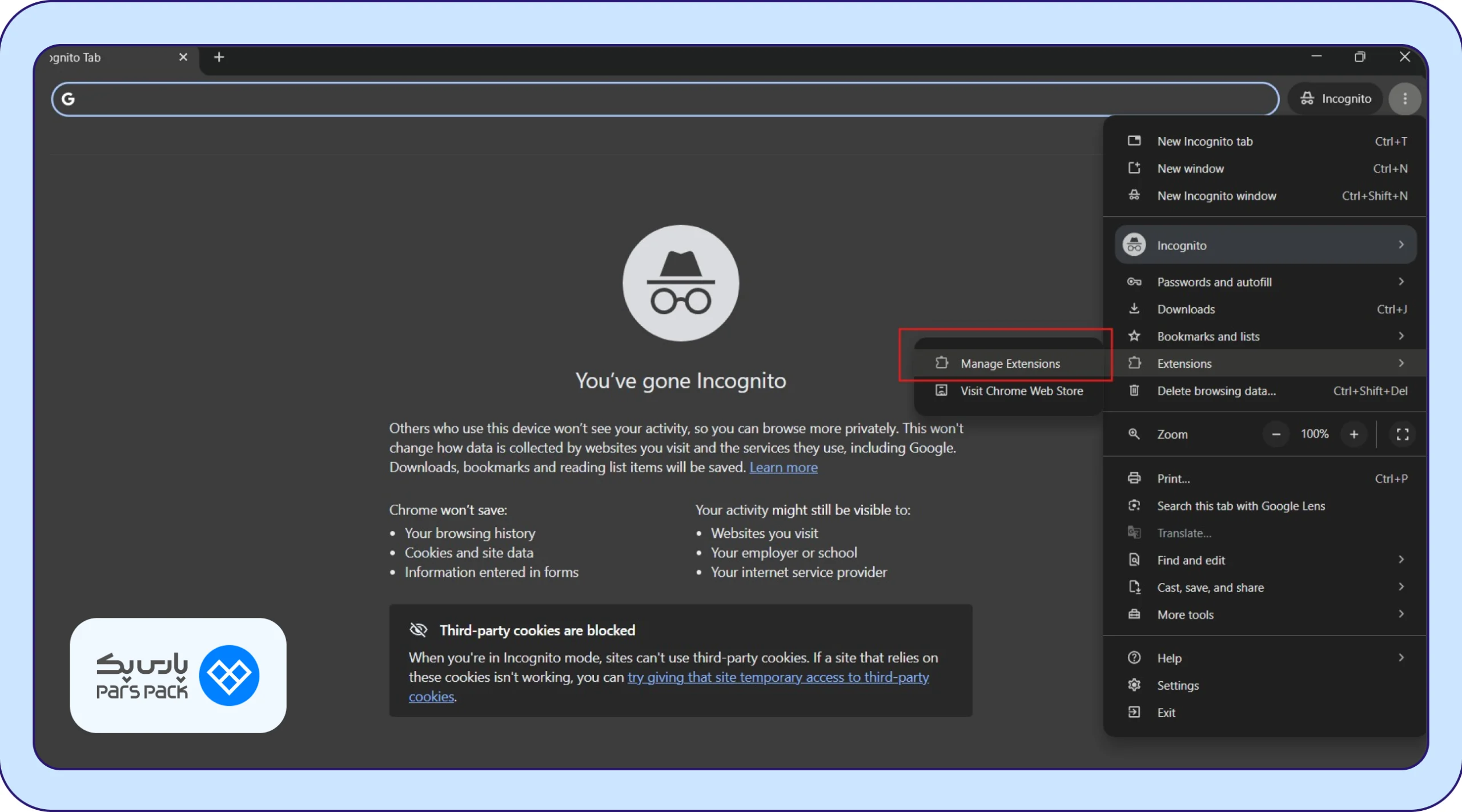The image size is (1462, 812).
Task: Open Downloads from the Chrome menu
Action: [x=1265, y=309]
